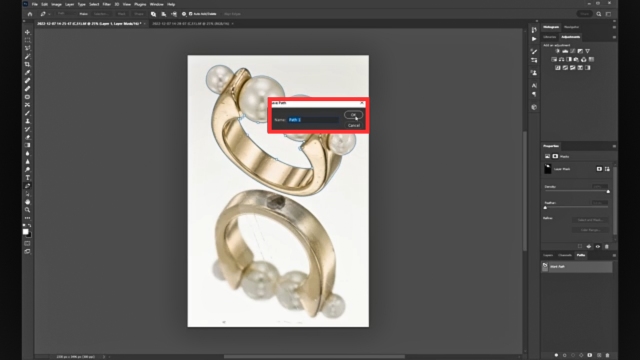640x360 pixels.
Task: Add a Brightness/Contrast adjustment
Action: click(x=557, y=51)
